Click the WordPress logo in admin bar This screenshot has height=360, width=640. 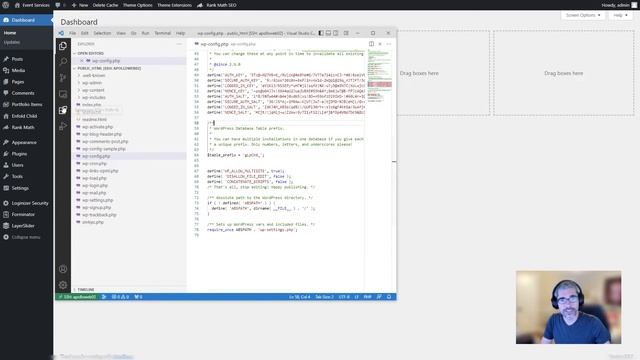point(6,5)
